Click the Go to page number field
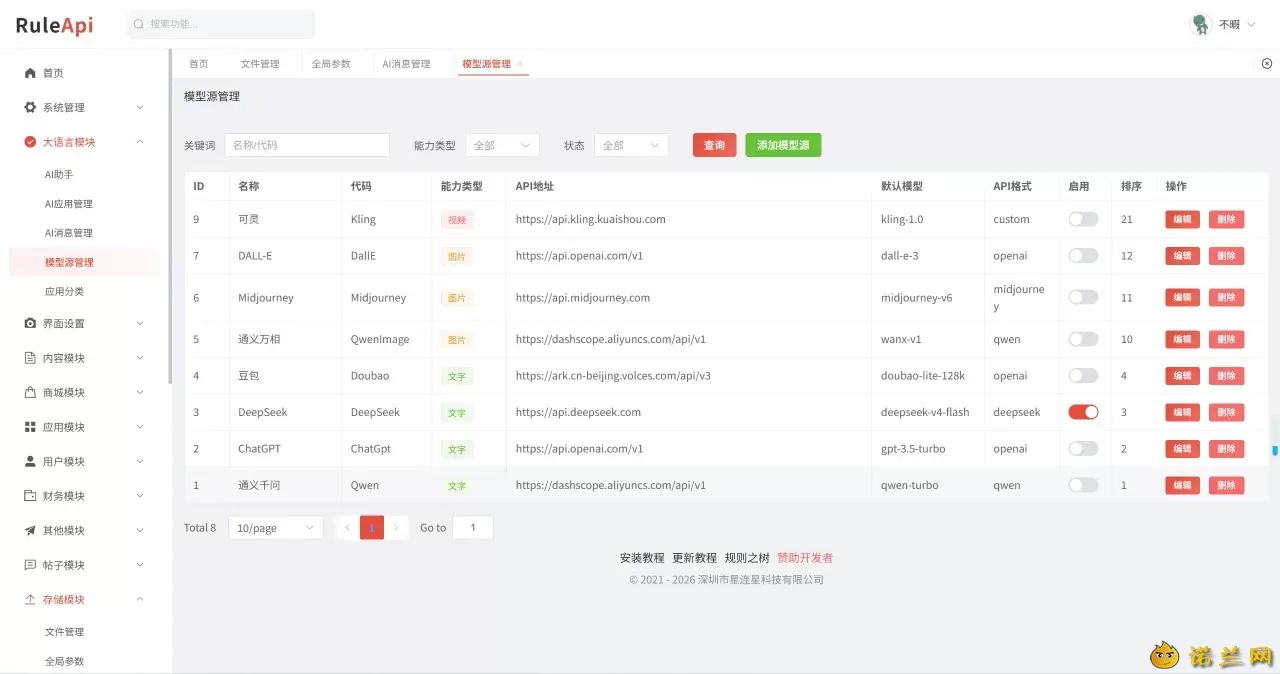1280x674 pixels. click(473, 528)
